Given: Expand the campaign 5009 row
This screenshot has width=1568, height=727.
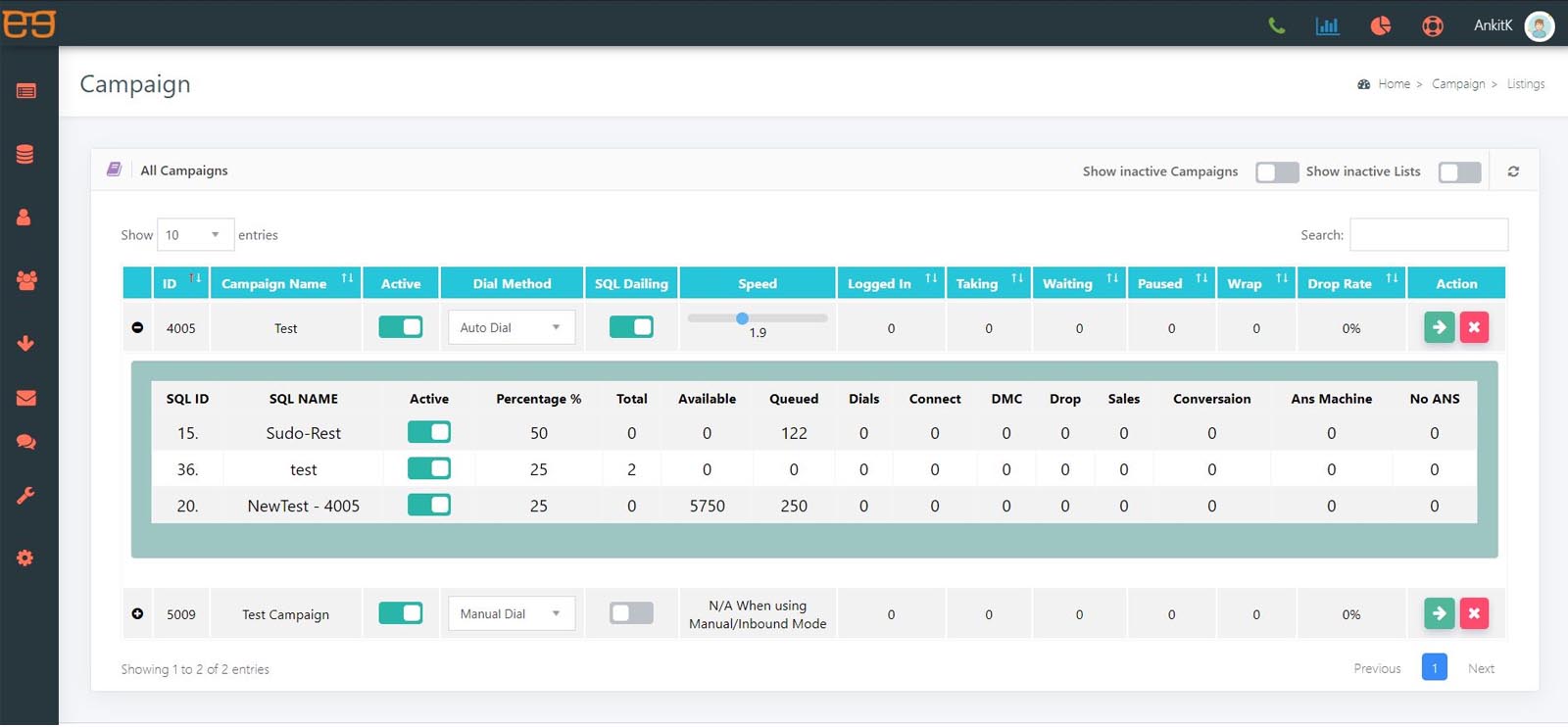Looking at the screenshot, I should (x=137, y=613).
